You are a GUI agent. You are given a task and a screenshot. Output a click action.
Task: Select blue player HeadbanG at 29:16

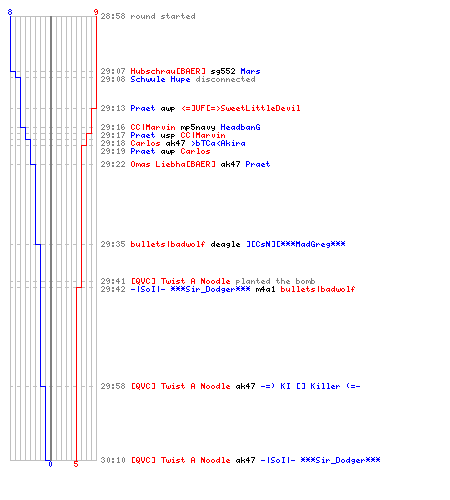[x=240, y=127]
